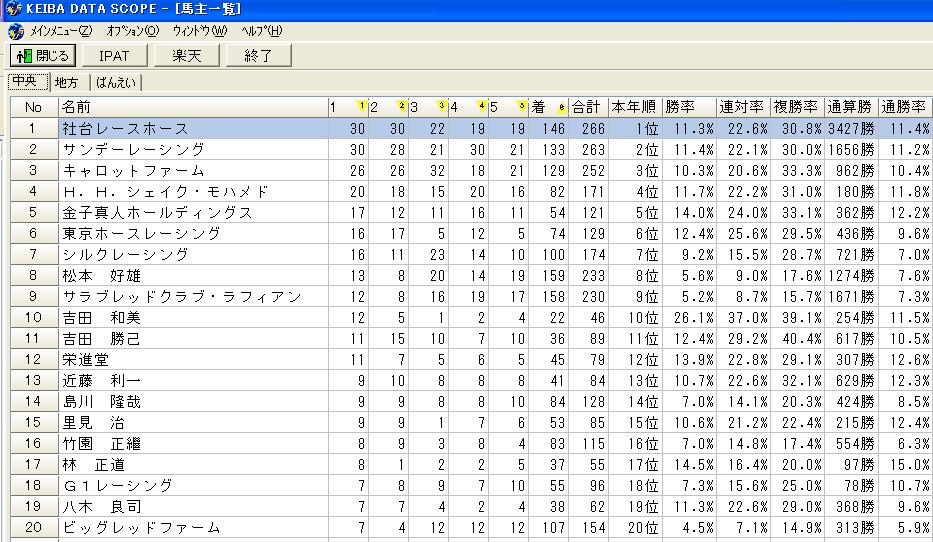Click the 14.5% win rate cell

689,465
